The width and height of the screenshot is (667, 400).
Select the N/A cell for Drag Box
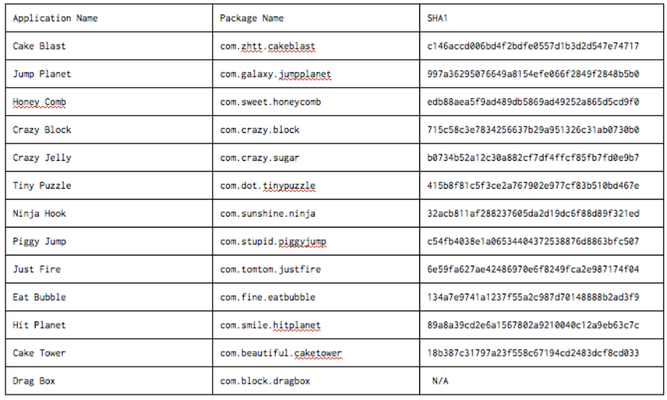tap(541, 381)
